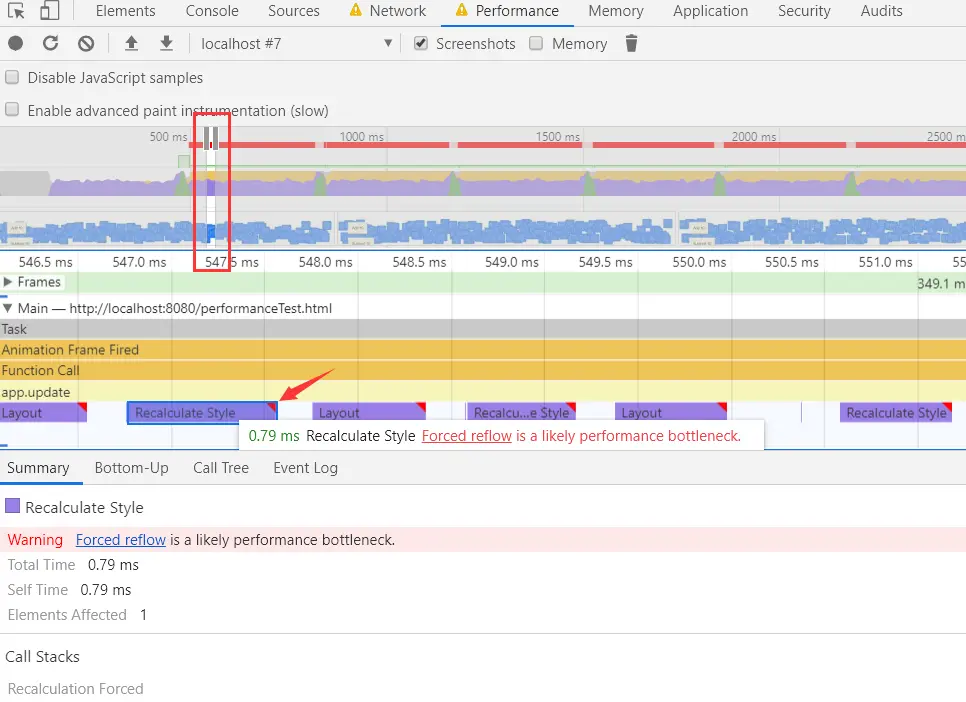The width and height of the screenshot is (966, 702).
Task: Select the Animation Frame Fired event
Action: (x=483, y=349)
